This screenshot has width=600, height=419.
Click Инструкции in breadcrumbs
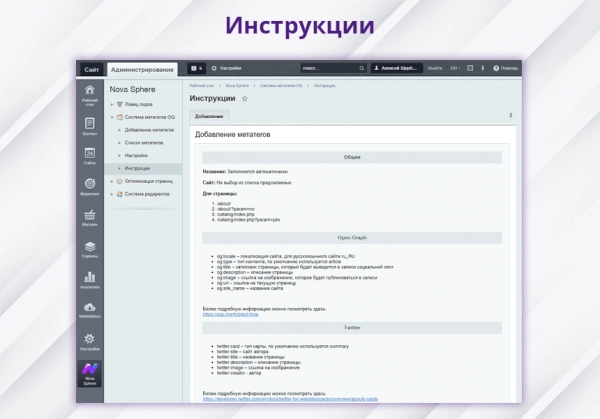(324, 86)
